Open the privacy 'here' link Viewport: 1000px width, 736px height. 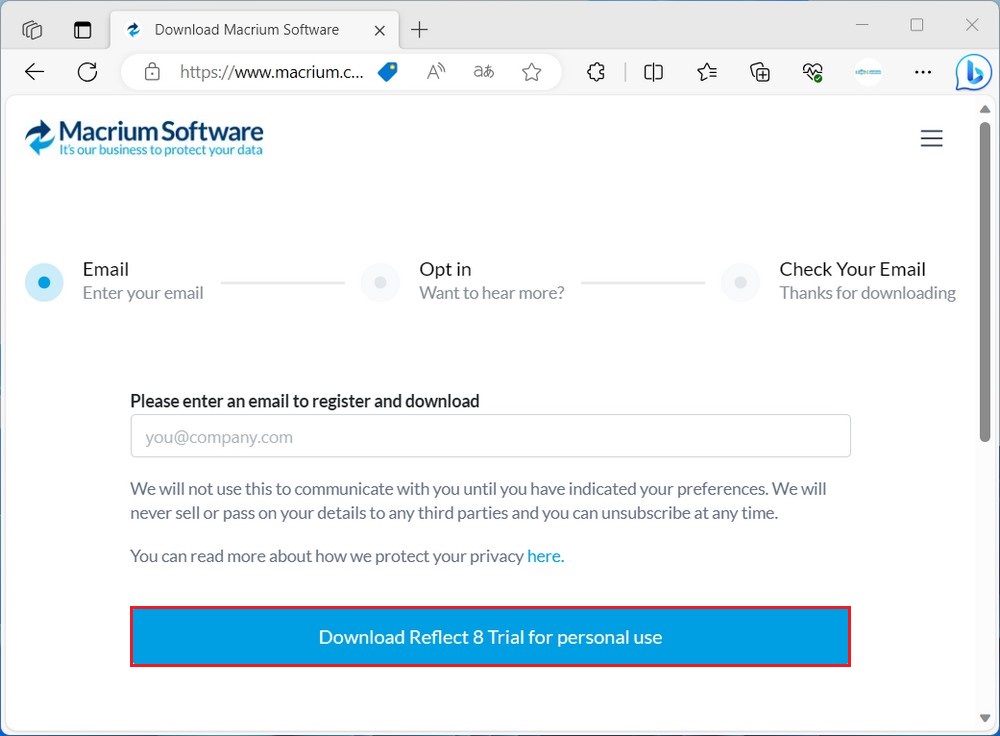pos(544,556)
